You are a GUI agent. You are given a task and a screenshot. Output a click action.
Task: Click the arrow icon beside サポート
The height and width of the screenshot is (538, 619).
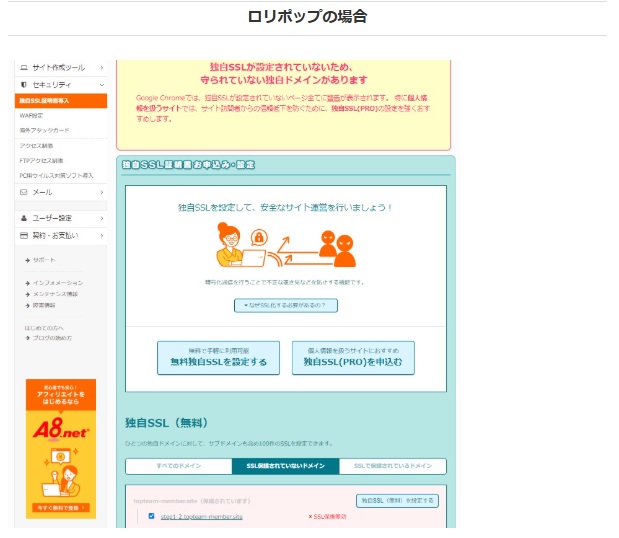(x=27, y=259)
